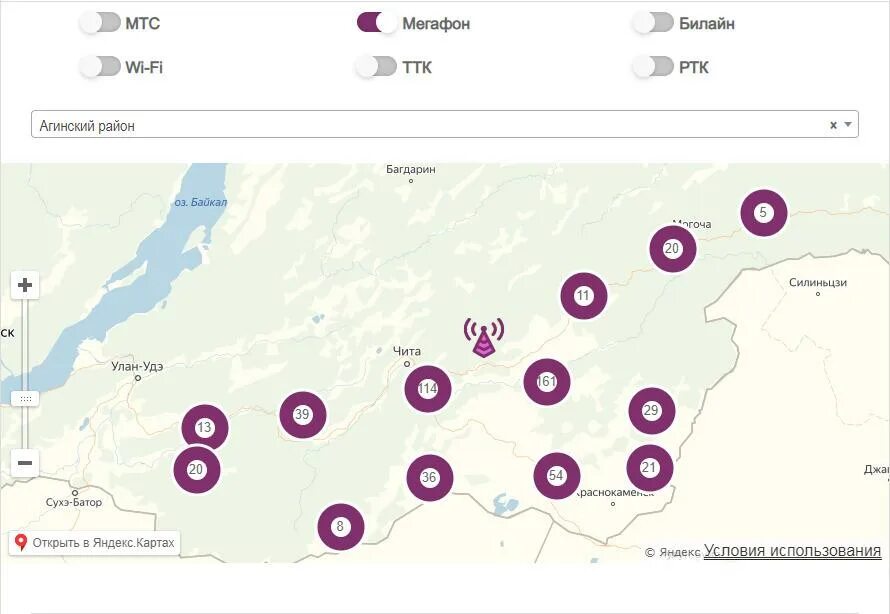
Task: Click the map zoom slider handle
Action: pyautogui.click(x=26, y=398)
